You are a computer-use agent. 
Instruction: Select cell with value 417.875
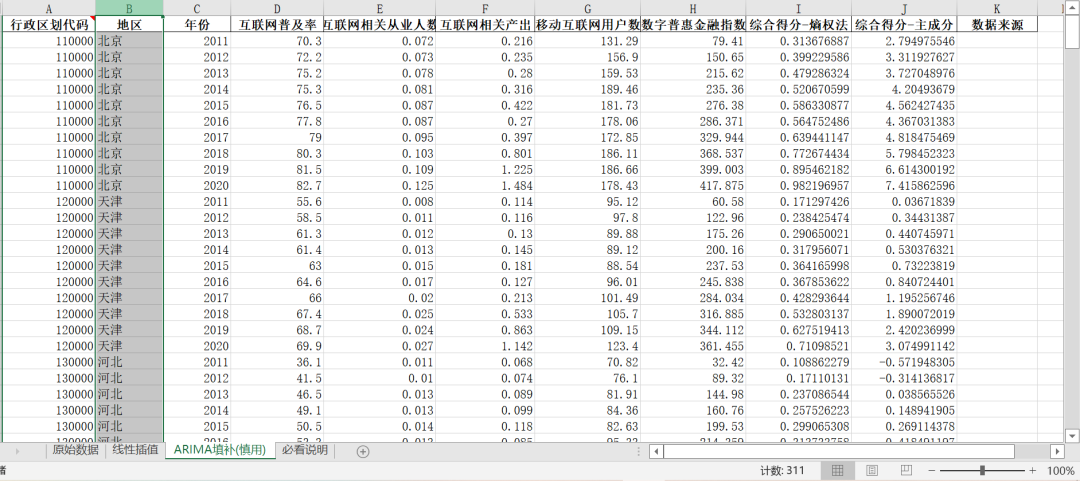(693, 185)
